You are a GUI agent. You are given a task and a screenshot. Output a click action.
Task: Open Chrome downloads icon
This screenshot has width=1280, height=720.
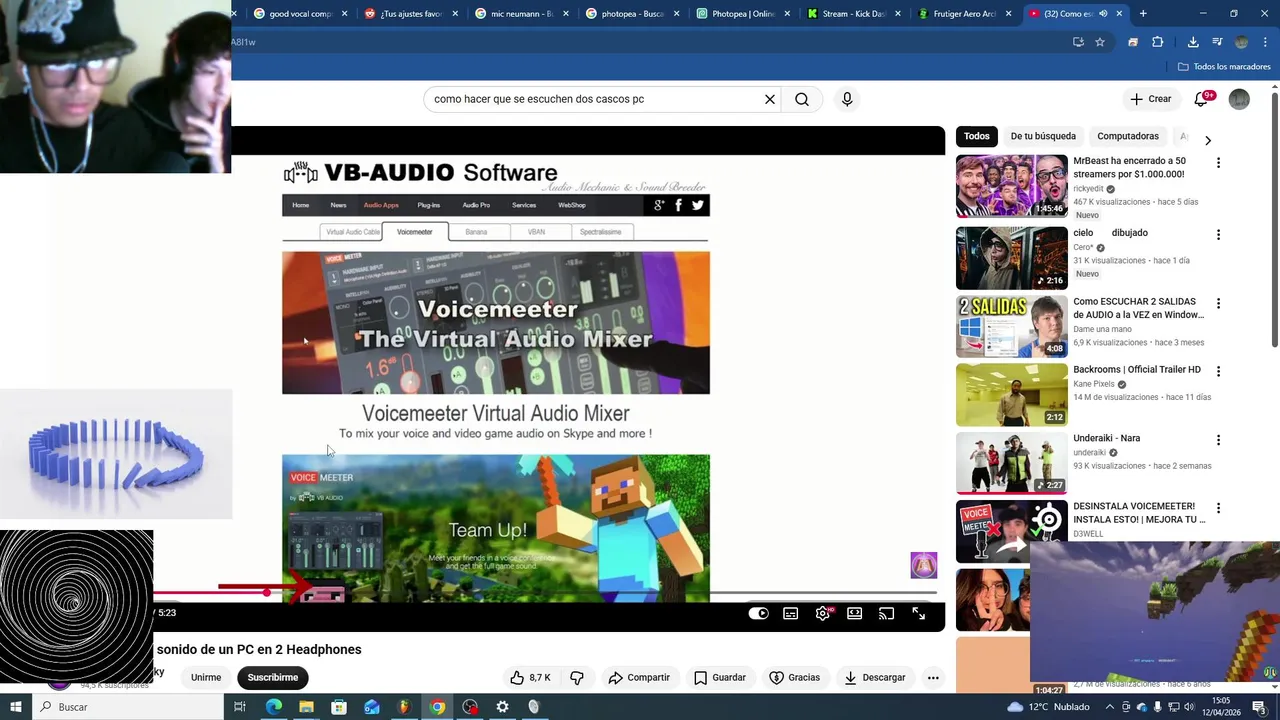tap(1193, 42)
